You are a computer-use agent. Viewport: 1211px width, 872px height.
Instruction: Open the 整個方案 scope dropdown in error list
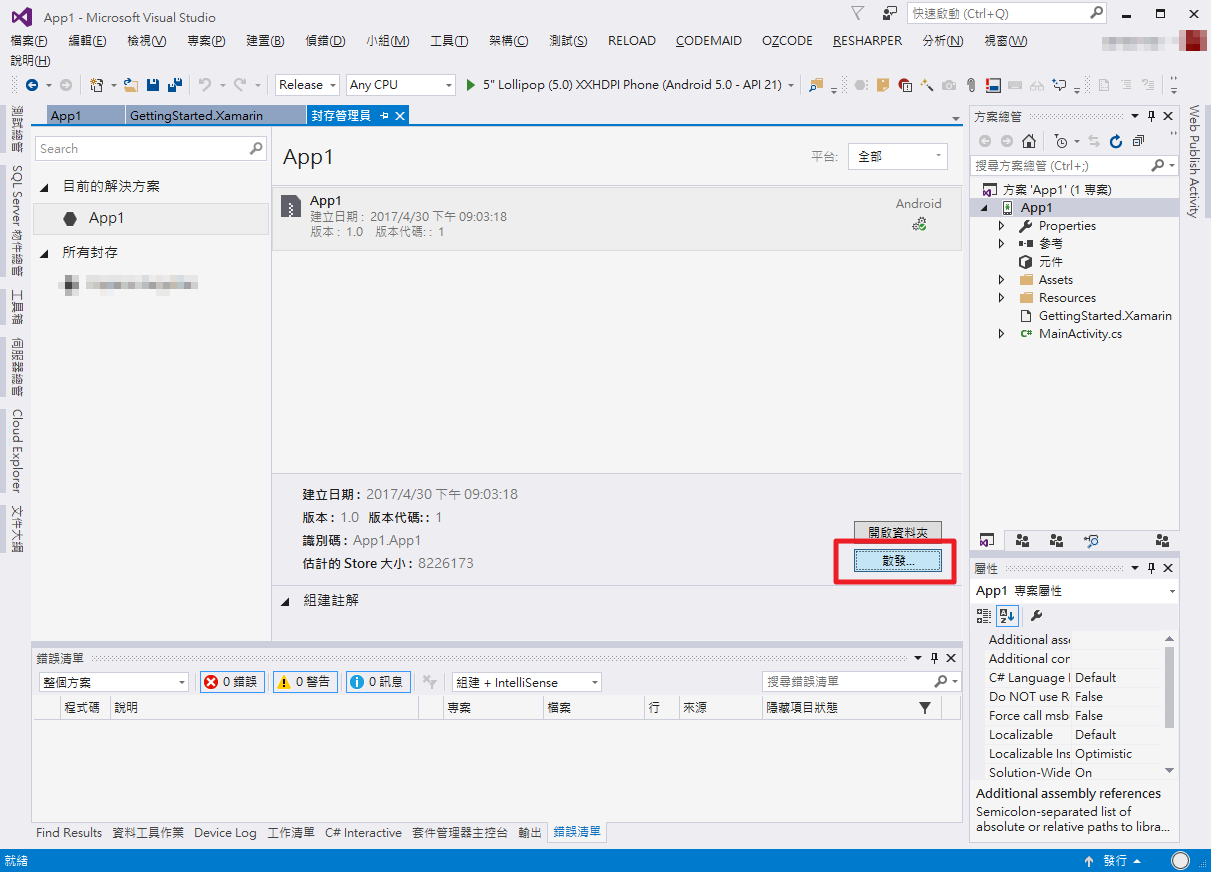tap(113, 682)
